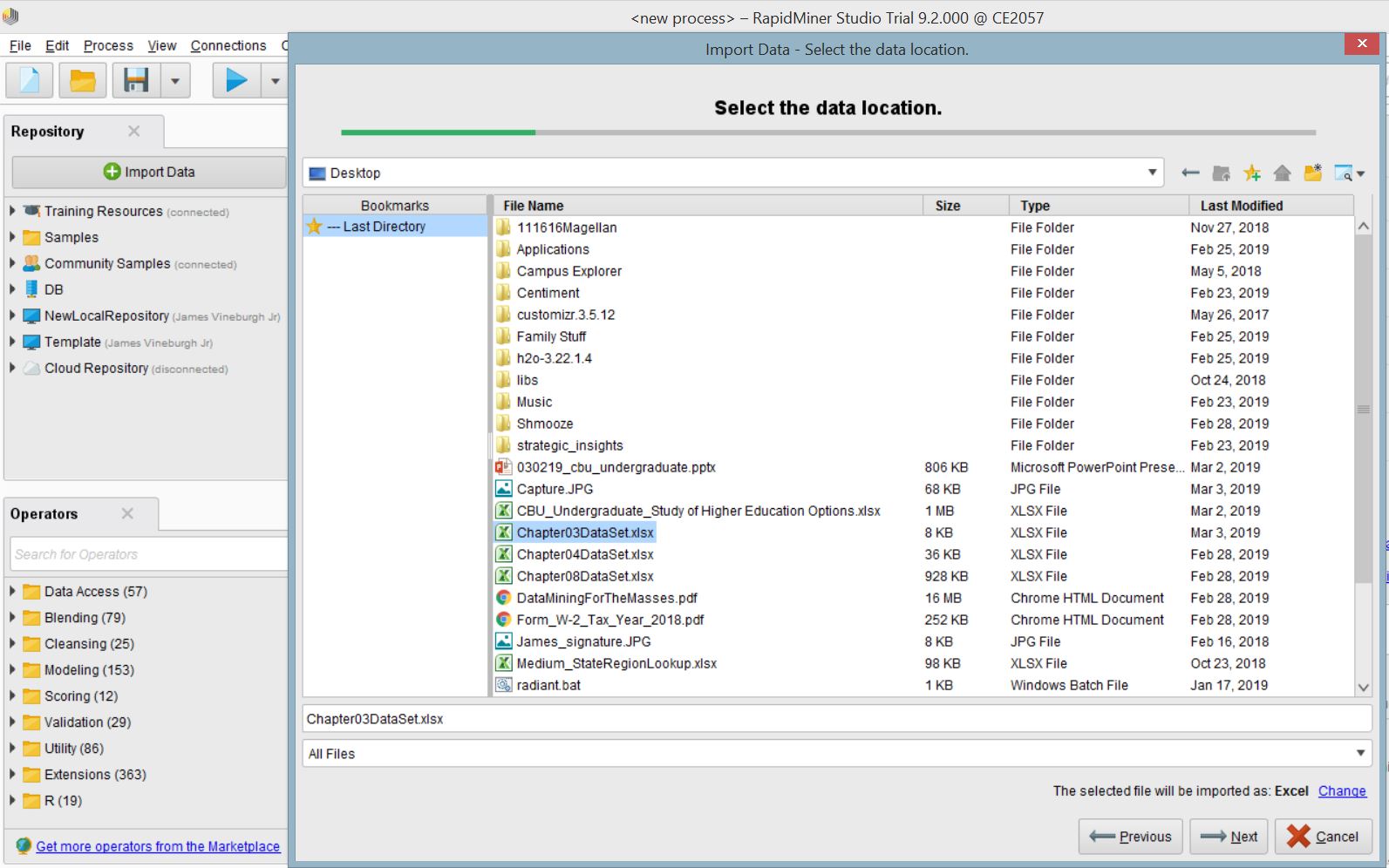Viewport: 1389px width, 868px height.
Task: Go back using the left arrow icon
Action: (1190, 173)
